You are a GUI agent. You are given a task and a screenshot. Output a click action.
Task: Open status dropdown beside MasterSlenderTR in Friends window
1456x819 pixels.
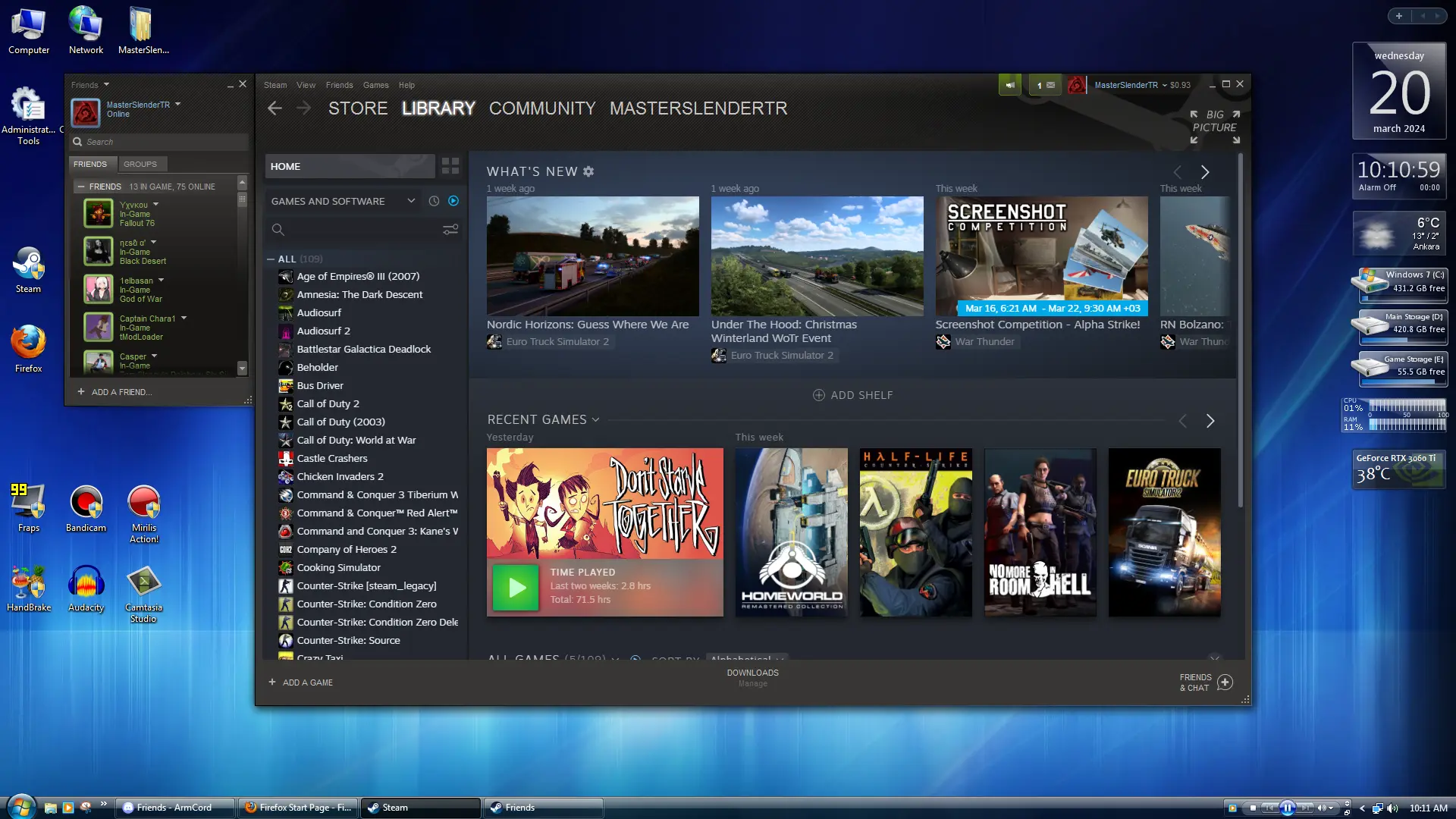[177, 105]
